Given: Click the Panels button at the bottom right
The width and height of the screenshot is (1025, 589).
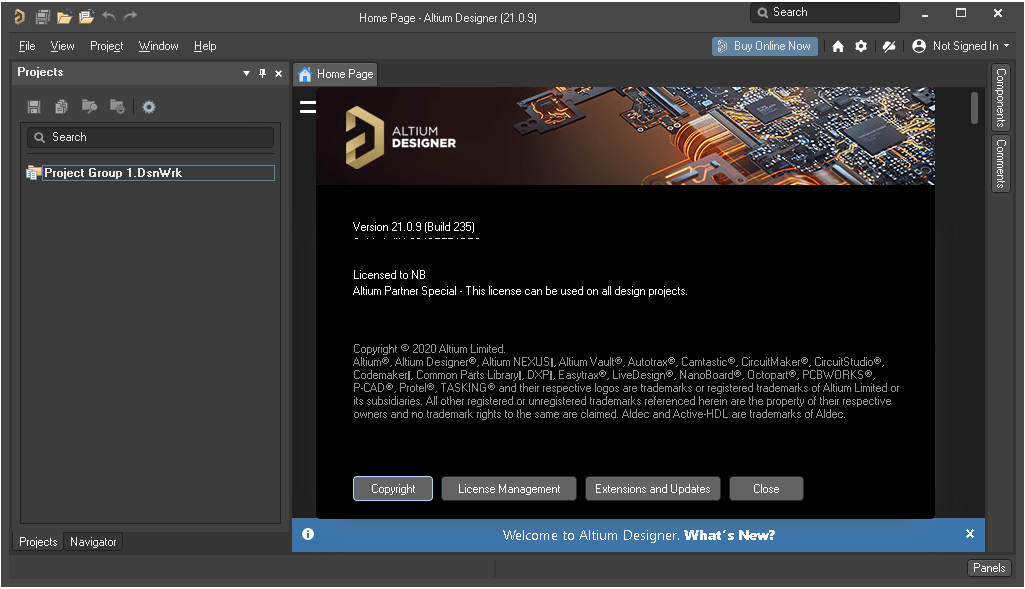Looking at the screenshot, I should (x=989, y=567).
